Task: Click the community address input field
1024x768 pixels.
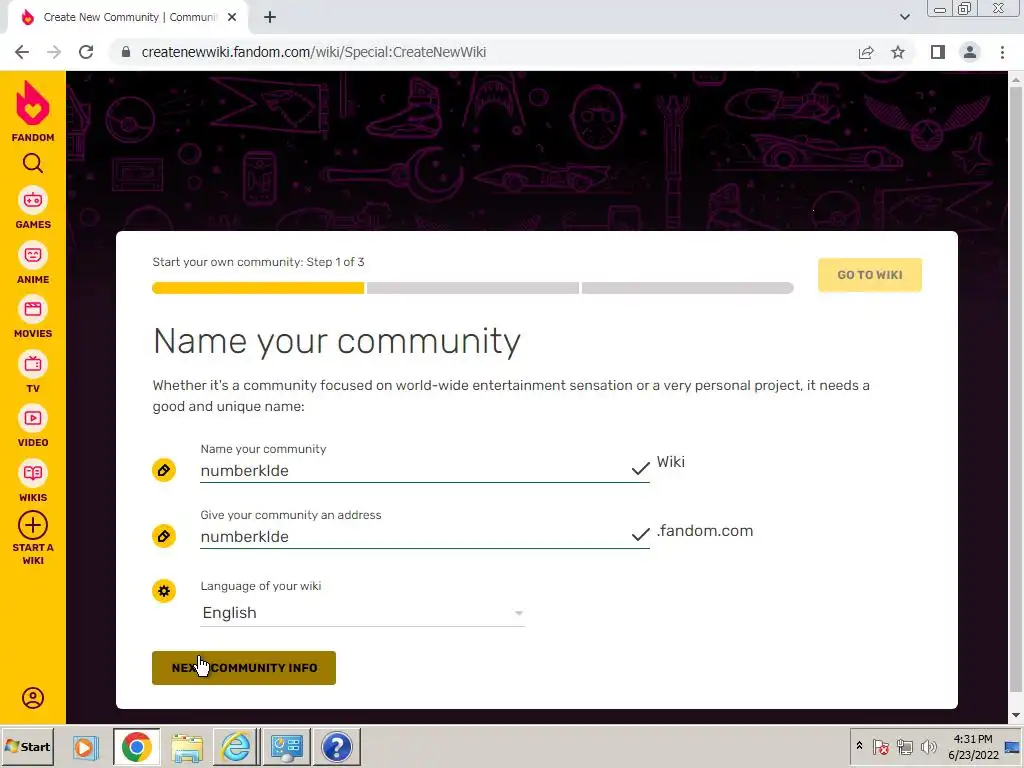Action: (424, 536)
